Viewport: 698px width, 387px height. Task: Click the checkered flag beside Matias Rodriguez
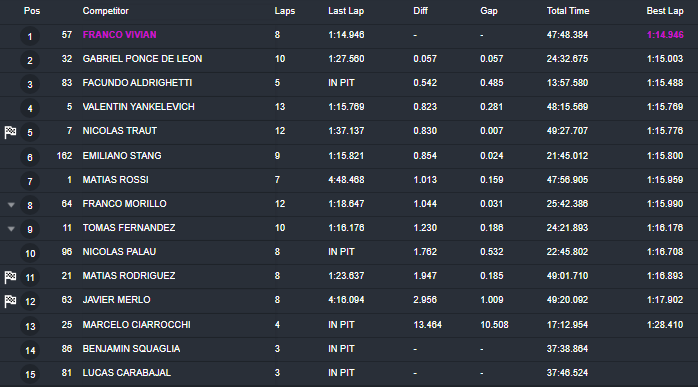10,277
